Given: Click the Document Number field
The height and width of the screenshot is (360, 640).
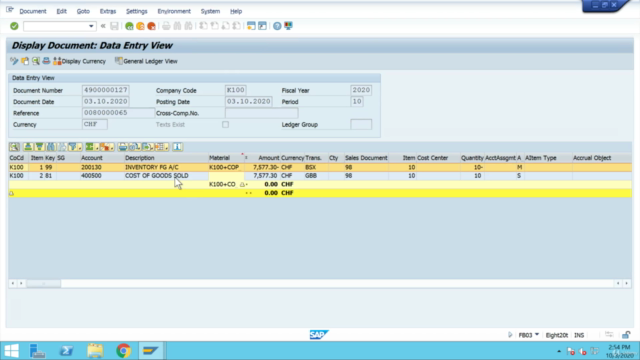Looking at the screenshot, I should pyautogui.click(x=106, y=90).
